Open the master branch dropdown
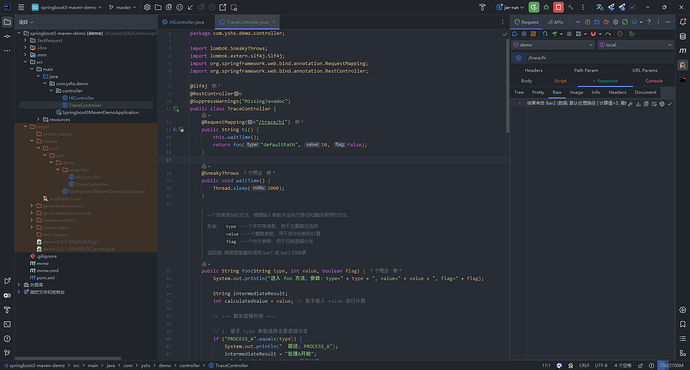The height and width of the screenshot is (370, 690). [122, 7]
